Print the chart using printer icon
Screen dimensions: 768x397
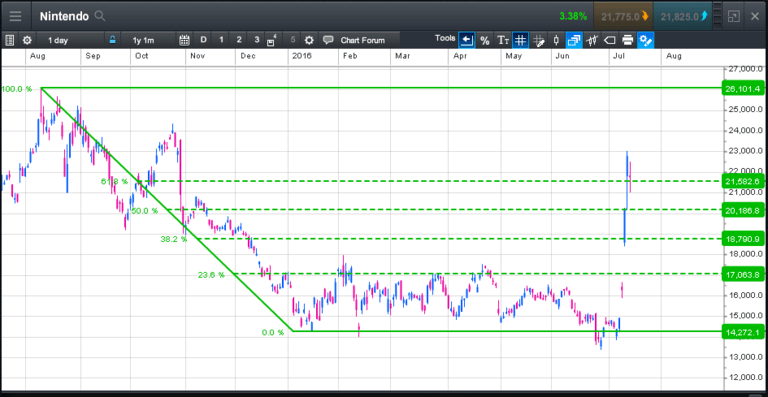tap(627, 40)
